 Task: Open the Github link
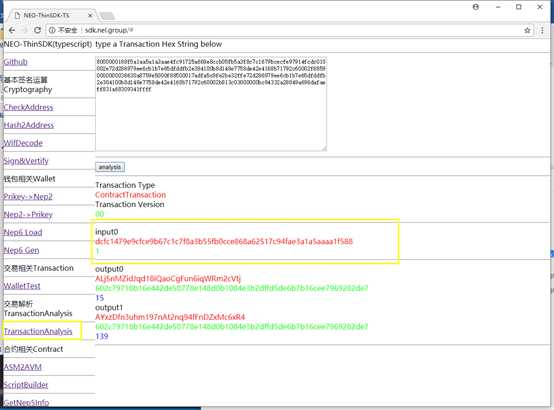pyautogui.click(x=16, y=62)
